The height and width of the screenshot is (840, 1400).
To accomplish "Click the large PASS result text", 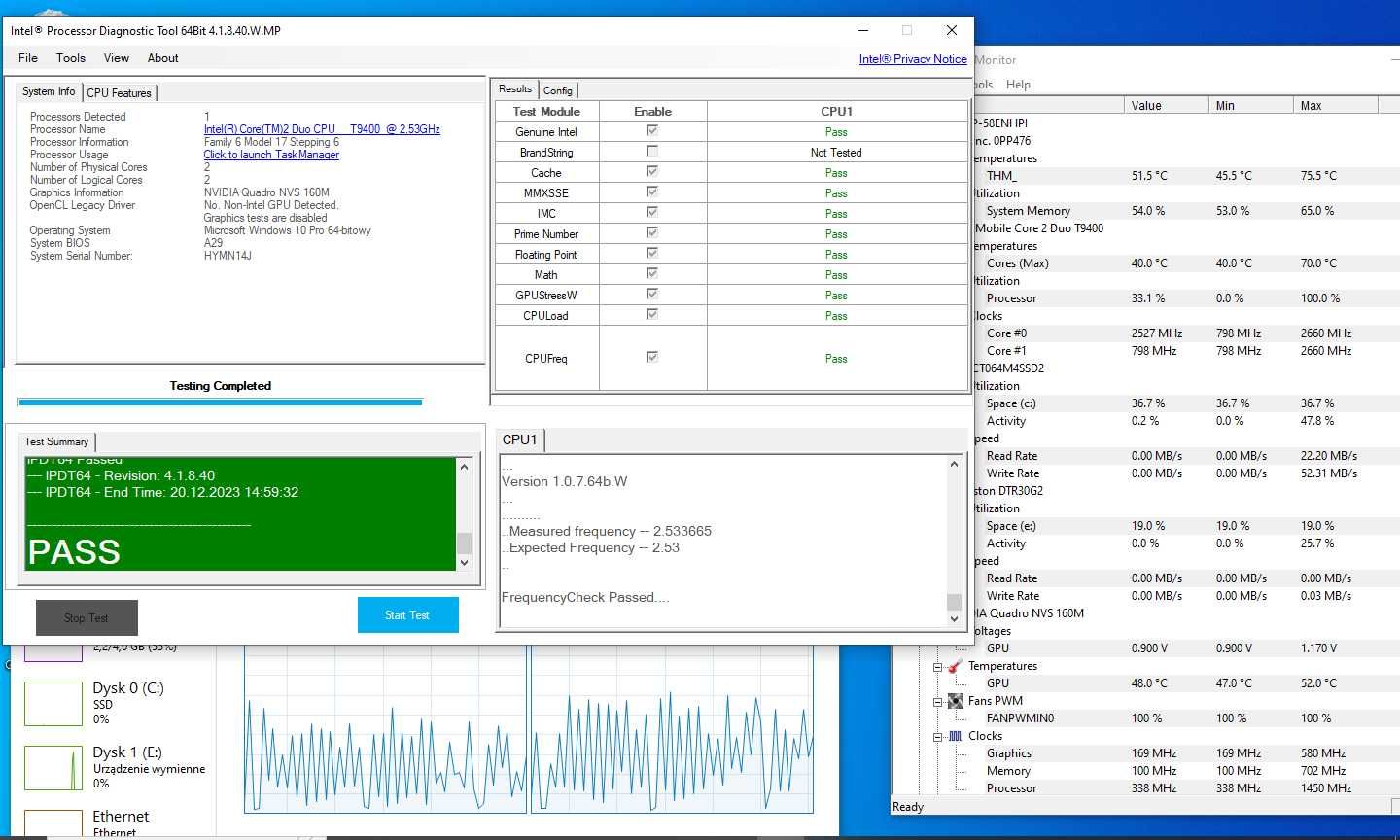I will [74, 552].
